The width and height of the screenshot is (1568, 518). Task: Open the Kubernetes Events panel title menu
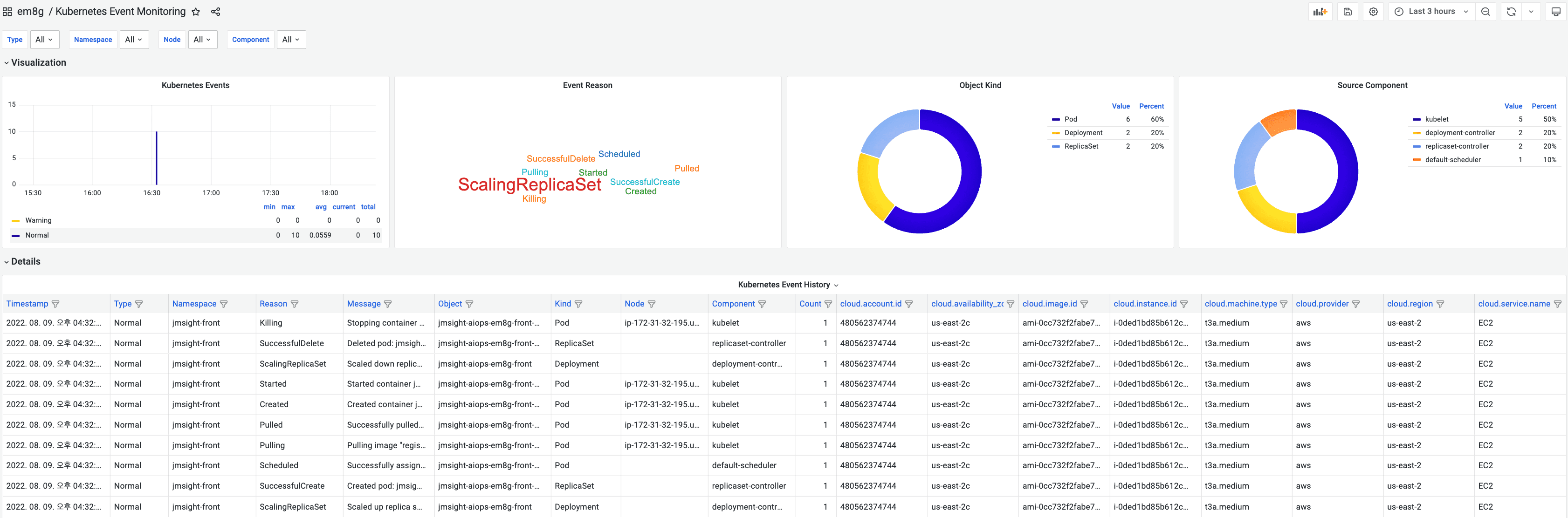pos(195,85)
